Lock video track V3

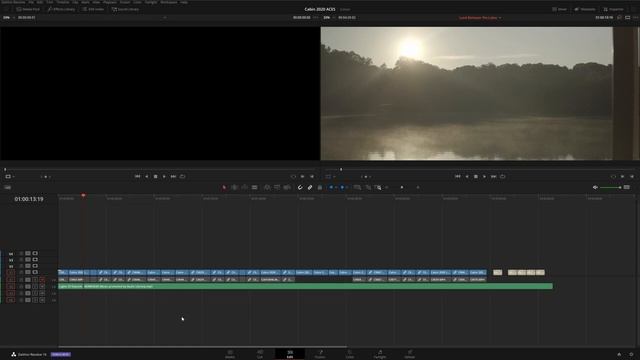click(x=21, y=260)
